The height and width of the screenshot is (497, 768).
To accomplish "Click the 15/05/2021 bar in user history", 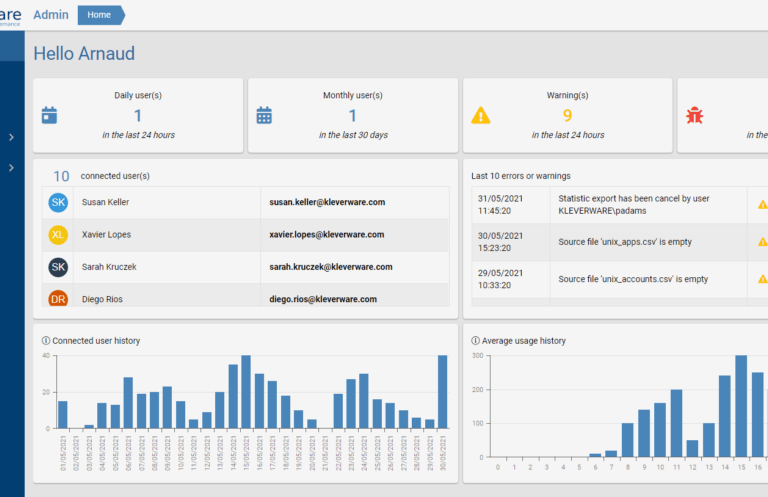I will [246, 392].
